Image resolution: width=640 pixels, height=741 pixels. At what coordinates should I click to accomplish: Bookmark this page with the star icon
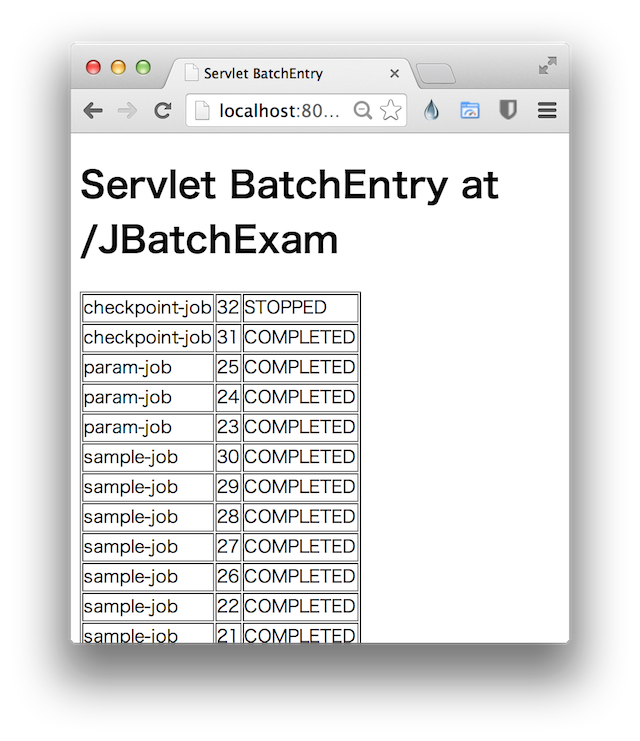click(390, 111)
